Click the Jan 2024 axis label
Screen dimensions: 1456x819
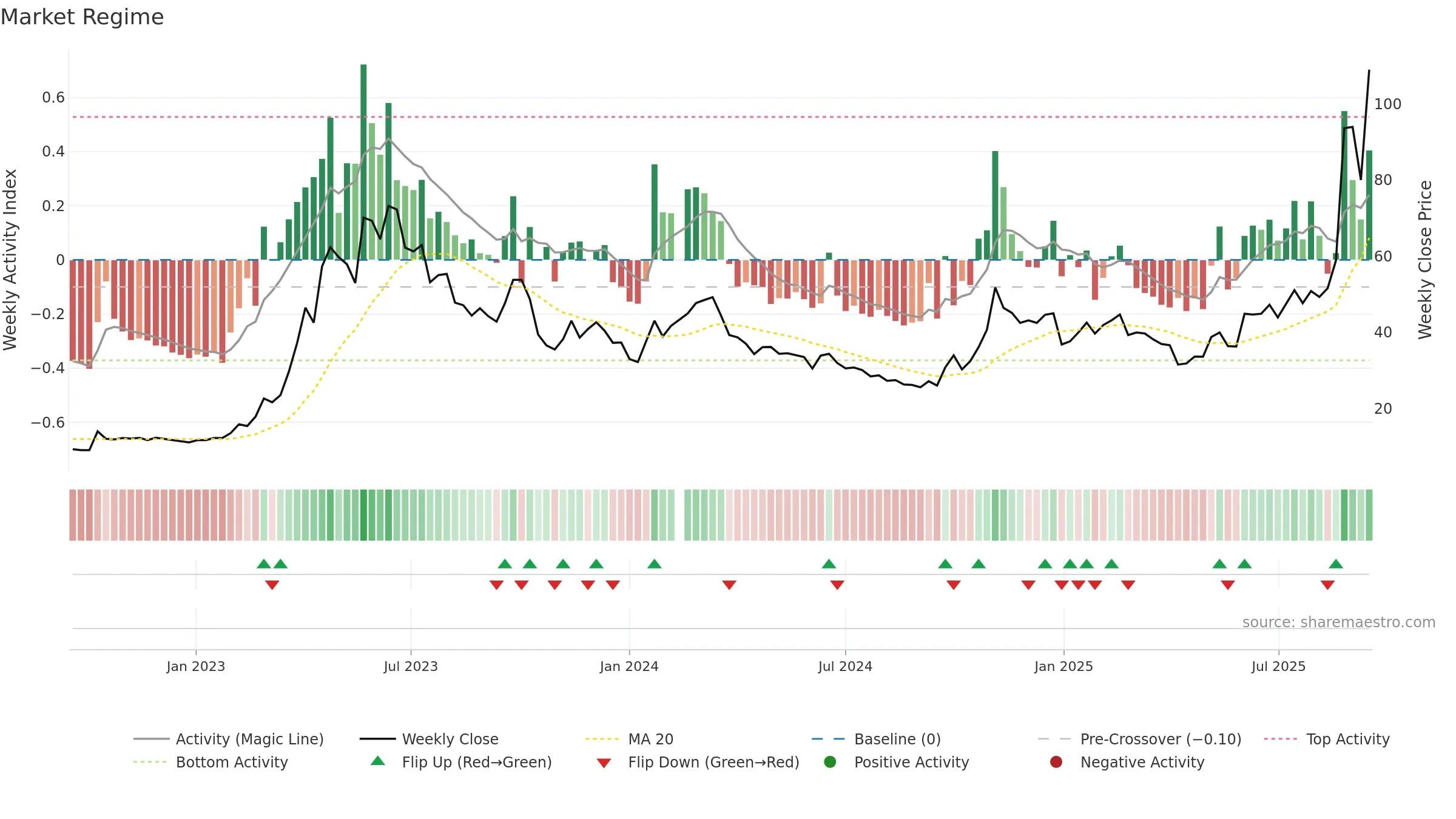coord(629,666)
